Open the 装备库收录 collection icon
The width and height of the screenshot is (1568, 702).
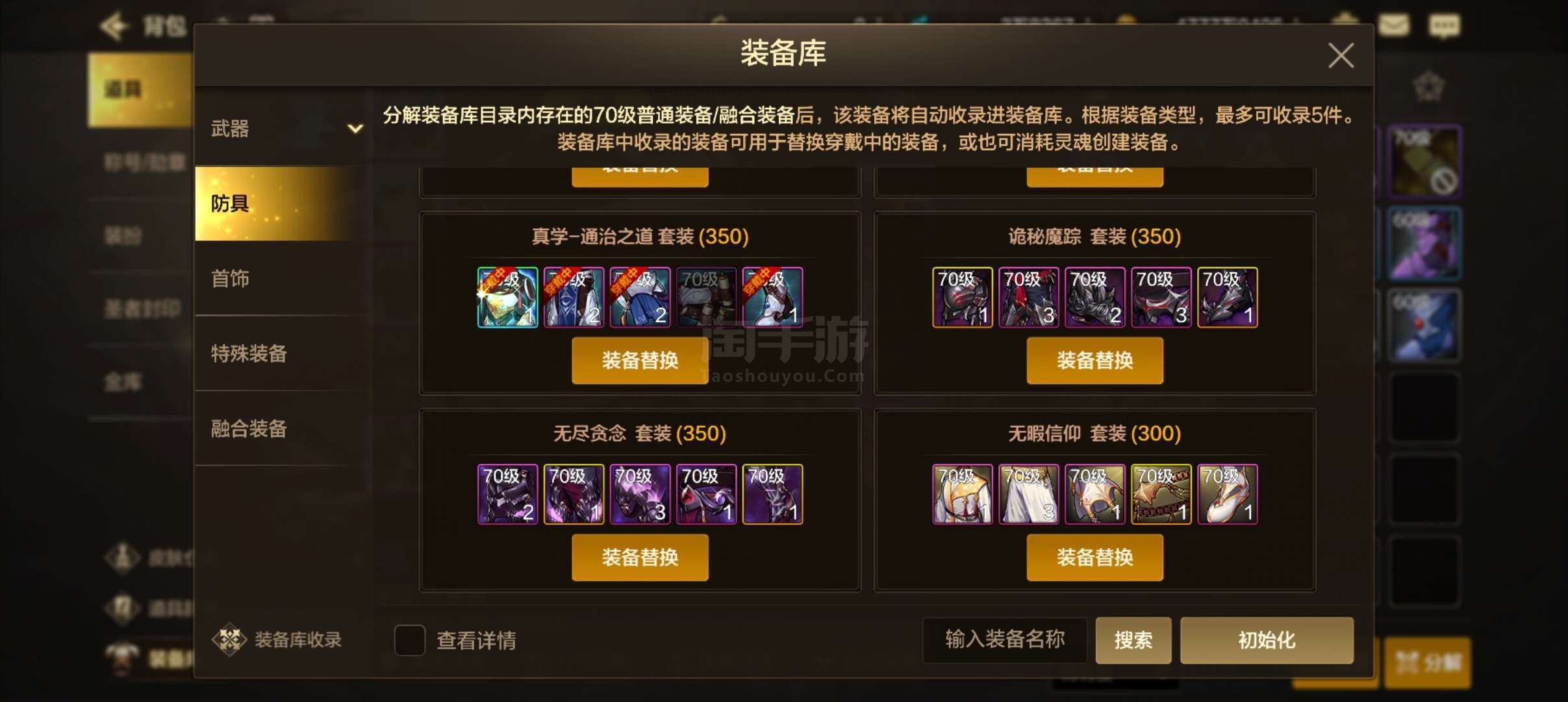pyautogui.click(x=229, y=640)
